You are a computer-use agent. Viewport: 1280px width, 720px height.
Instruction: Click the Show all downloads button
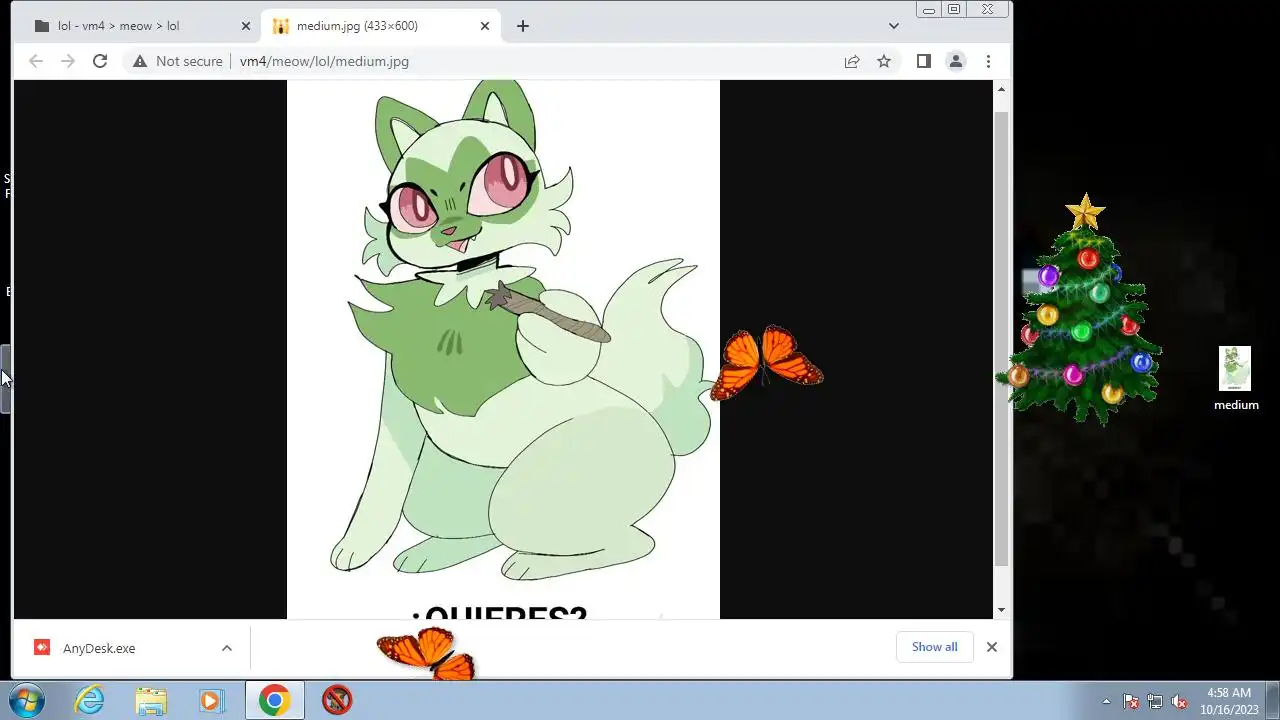pos(934,647)
